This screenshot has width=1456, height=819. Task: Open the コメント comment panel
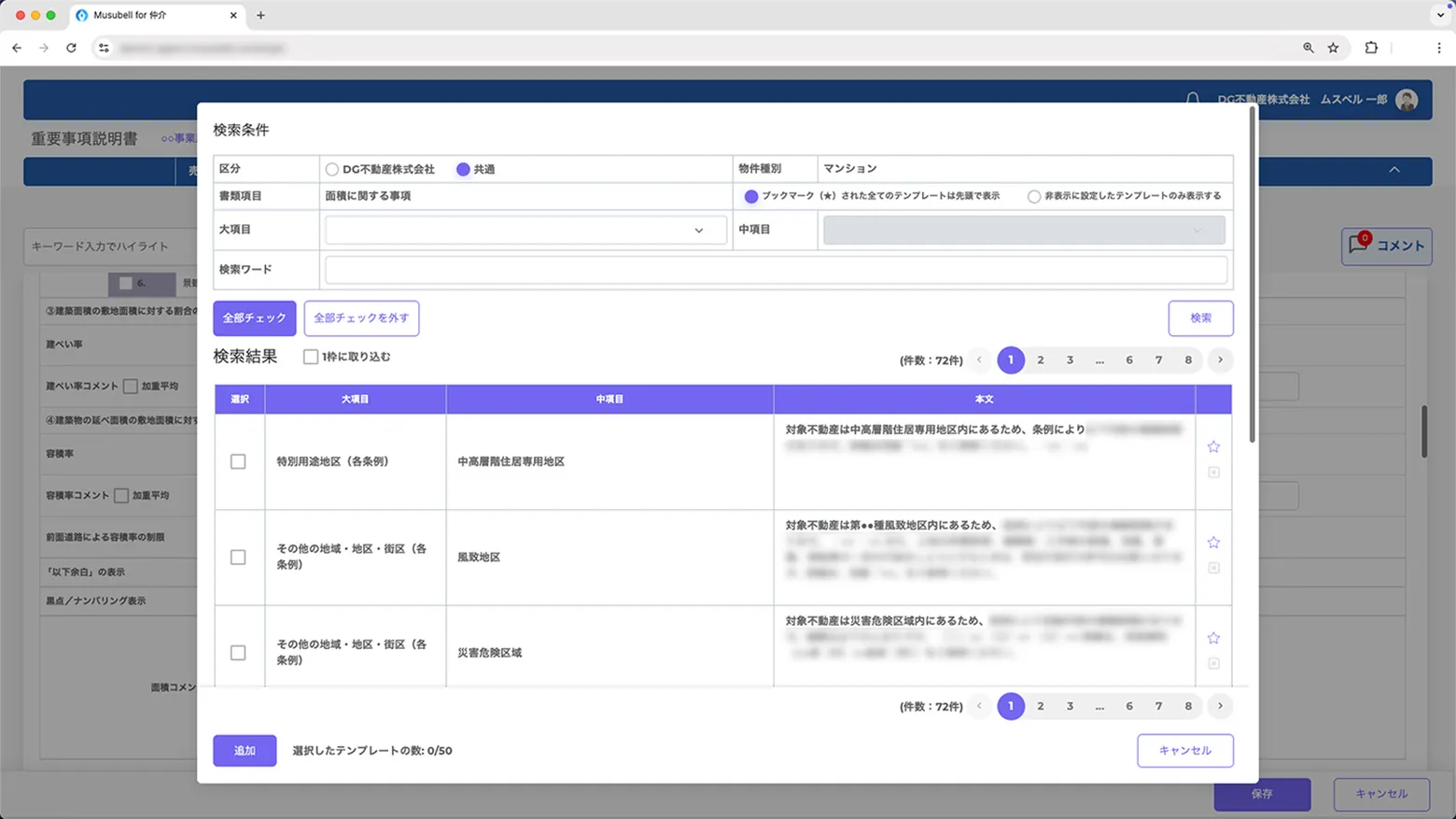[1386, 247]
